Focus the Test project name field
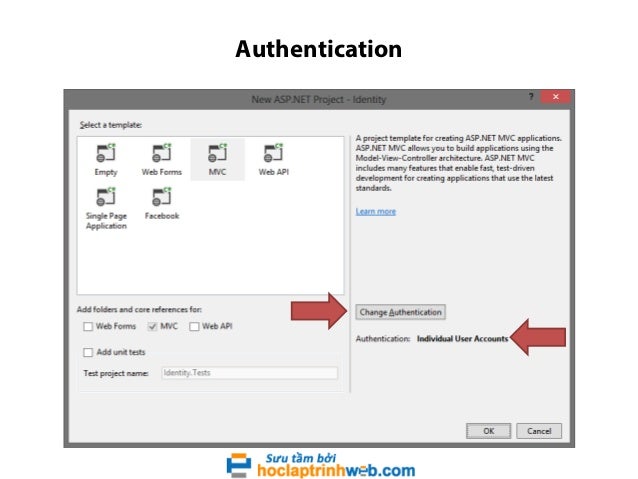The height and width of the screenshot is (479, 638). point(249,373)
